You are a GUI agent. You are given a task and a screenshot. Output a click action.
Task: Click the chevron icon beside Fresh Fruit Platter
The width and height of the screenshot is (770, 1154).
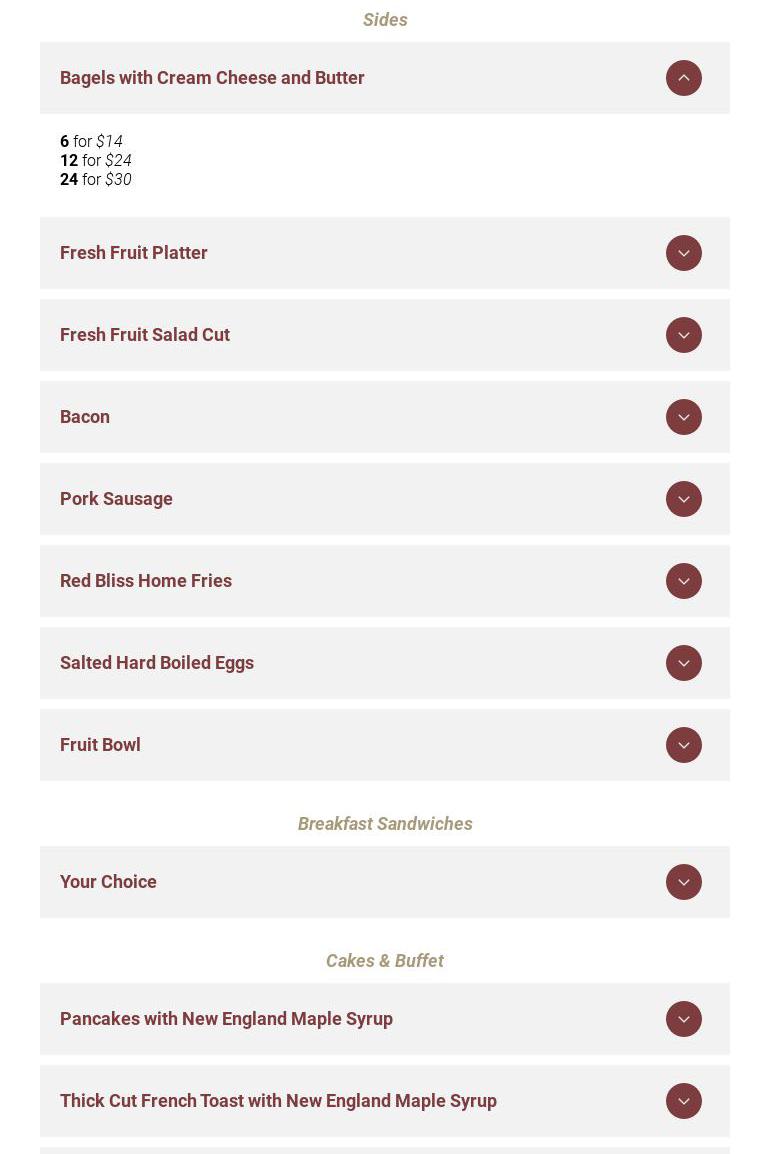point(684,253)
